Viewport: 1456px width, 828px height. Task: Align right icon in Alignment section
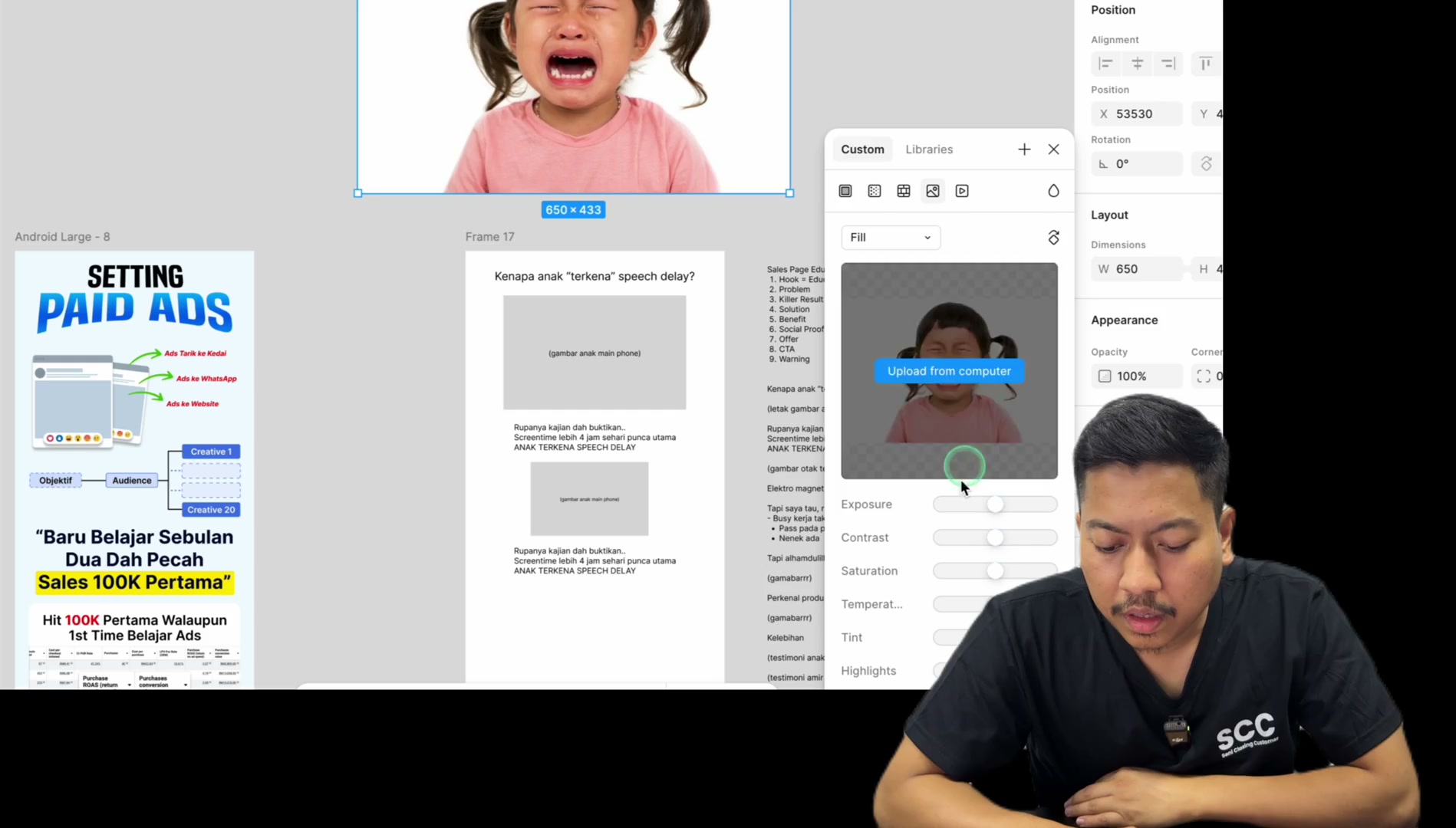[x=1168, y=64]
